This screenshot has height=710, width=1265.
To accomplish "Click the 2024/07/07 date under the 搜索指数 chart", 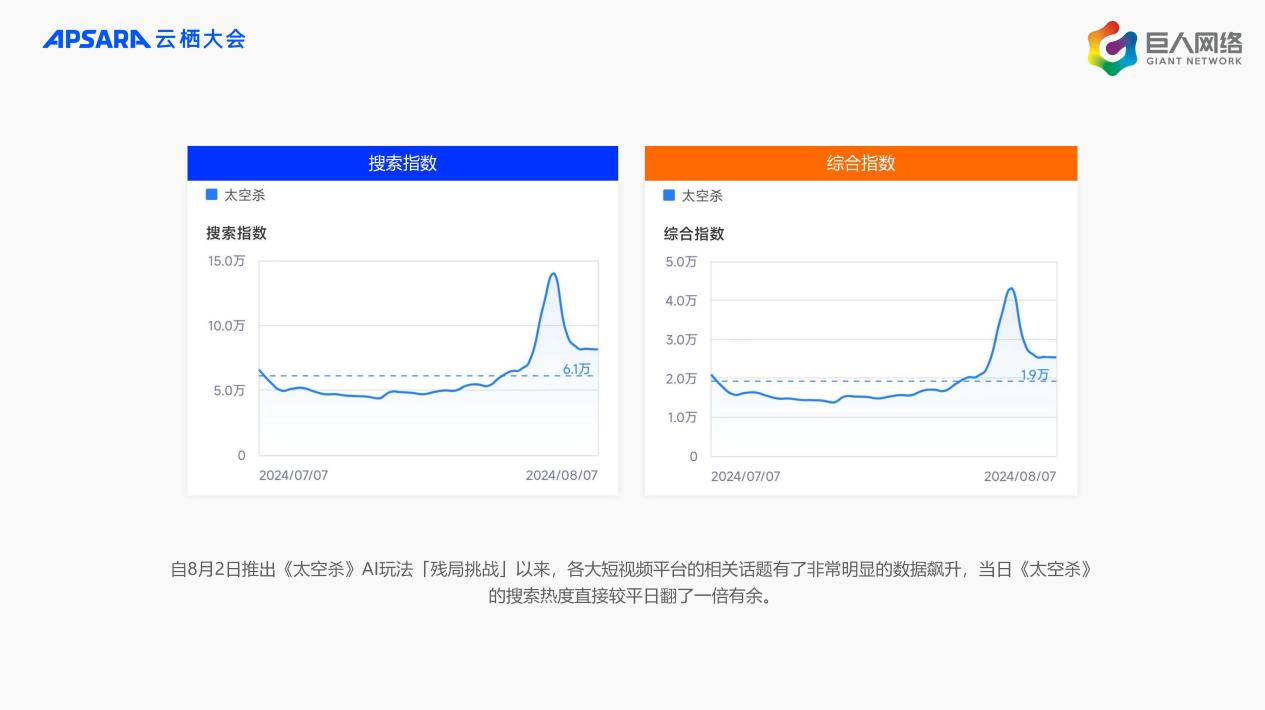I will pos(293,475).
